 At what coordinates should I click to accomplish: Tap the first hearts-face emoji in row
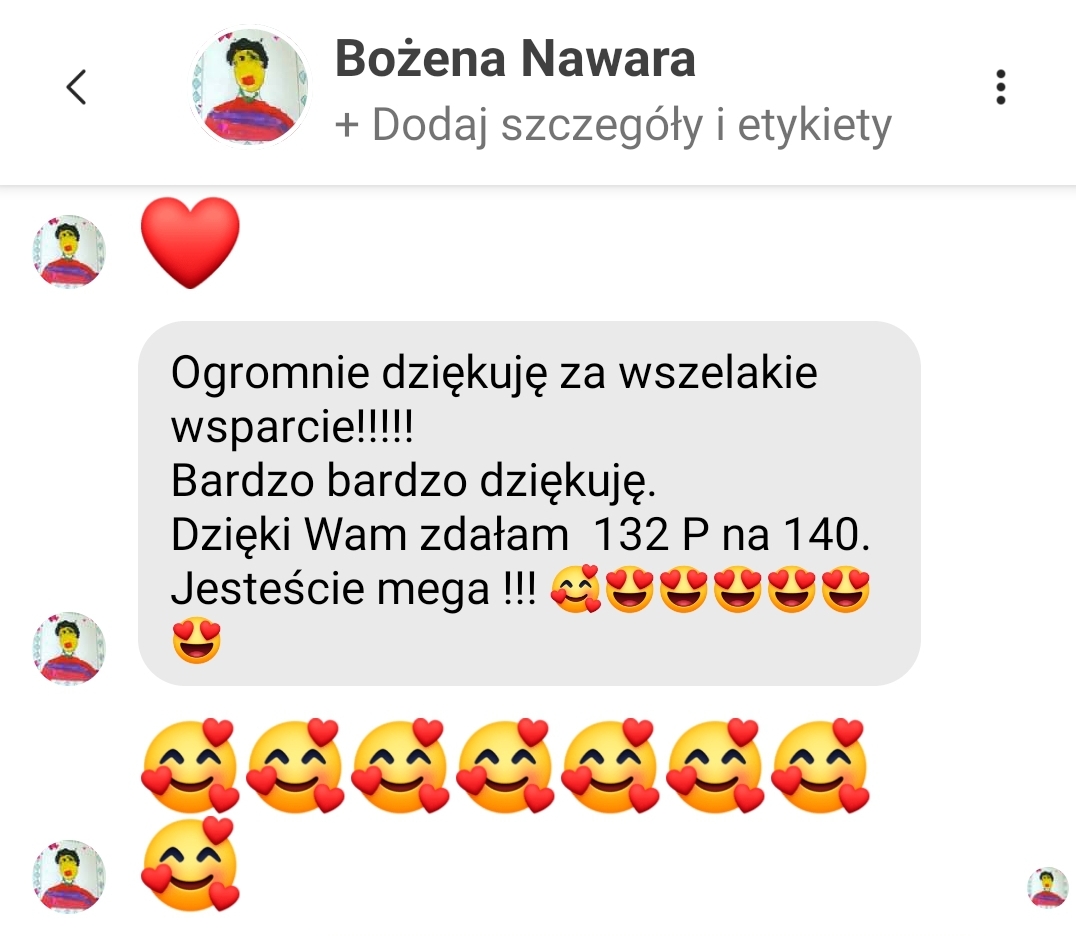[x=190, y=767]
